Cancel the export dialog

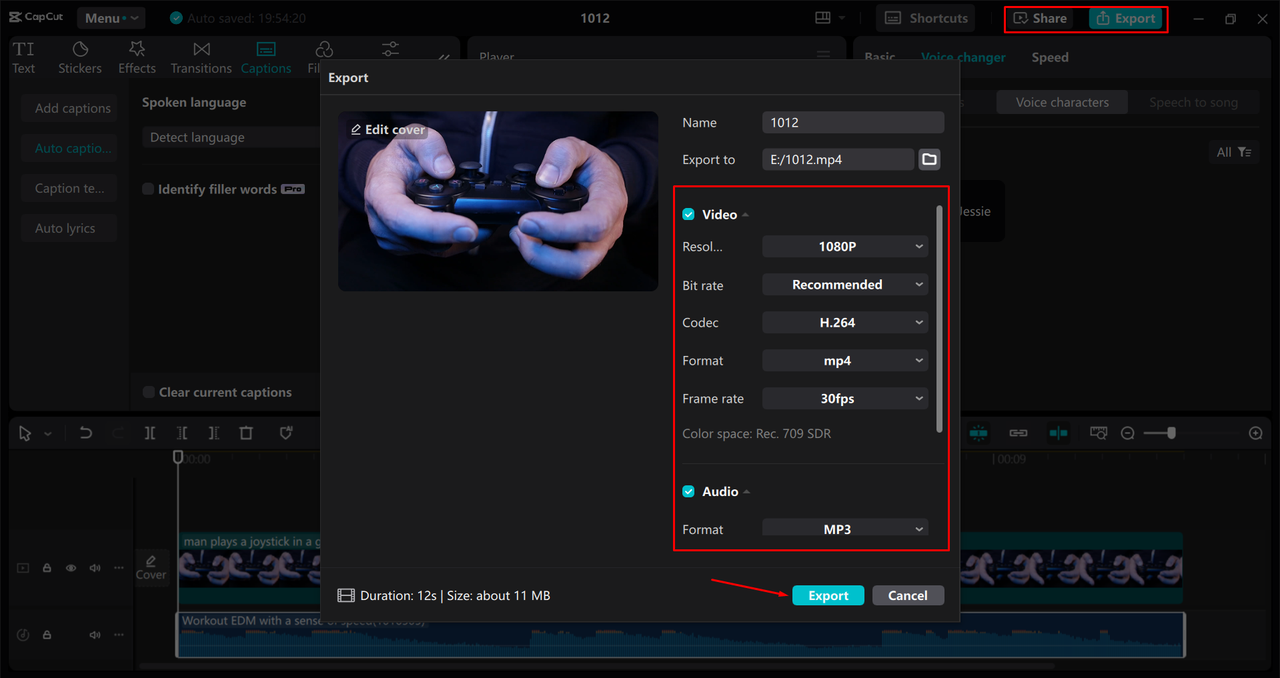tap(907, 596)
